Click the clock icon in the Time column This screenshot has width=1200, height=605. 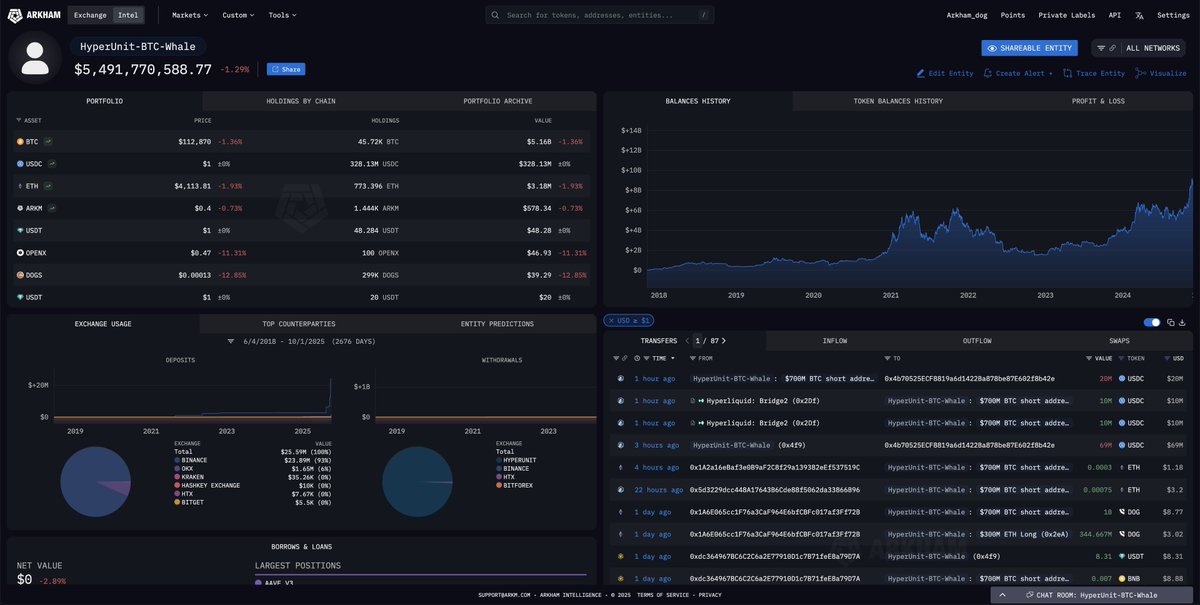[639, 358]
